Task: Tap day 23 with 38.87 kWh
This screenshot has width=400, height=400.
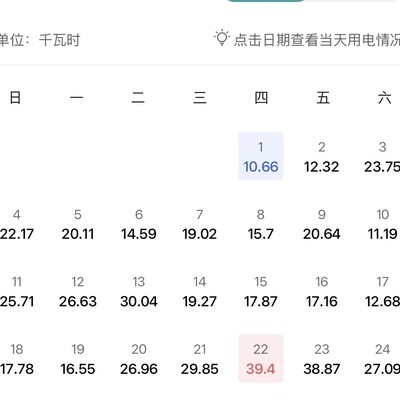Action: 322,360
